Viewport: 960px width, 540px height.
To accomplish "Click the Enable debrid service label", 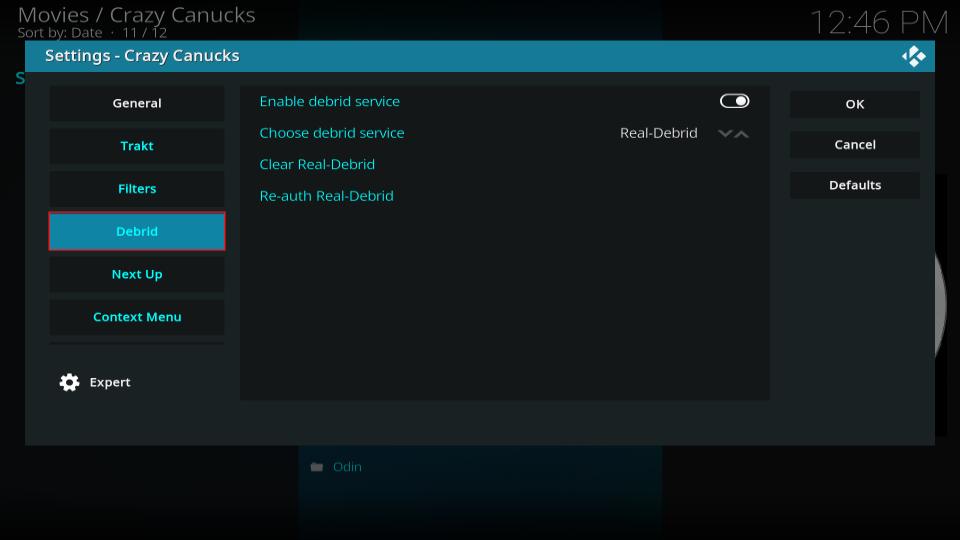I will [x=329, y=101].
